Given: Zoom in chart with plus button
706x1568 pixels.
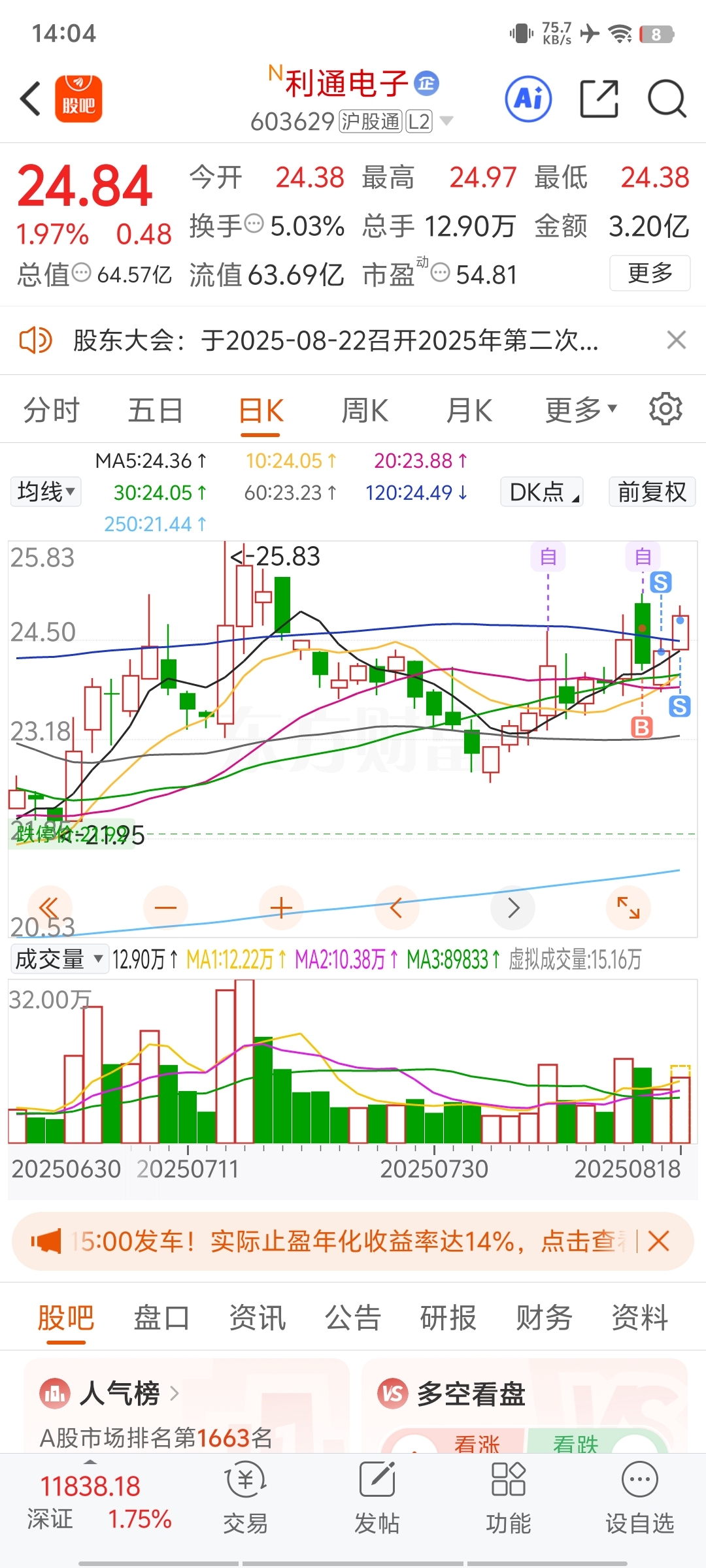Looking at the screenshot, I should [281, 907].
